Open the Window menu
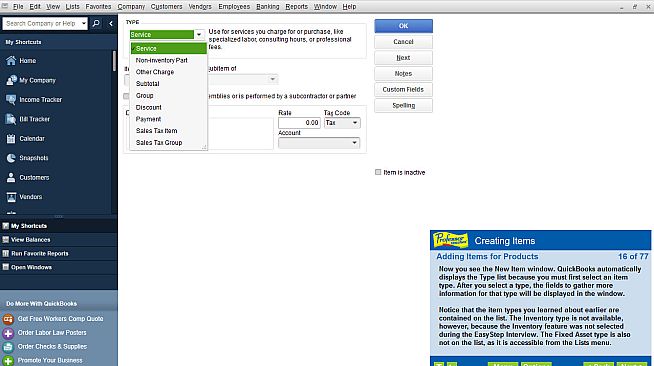The image size is (654, 366). pos(325,7)
